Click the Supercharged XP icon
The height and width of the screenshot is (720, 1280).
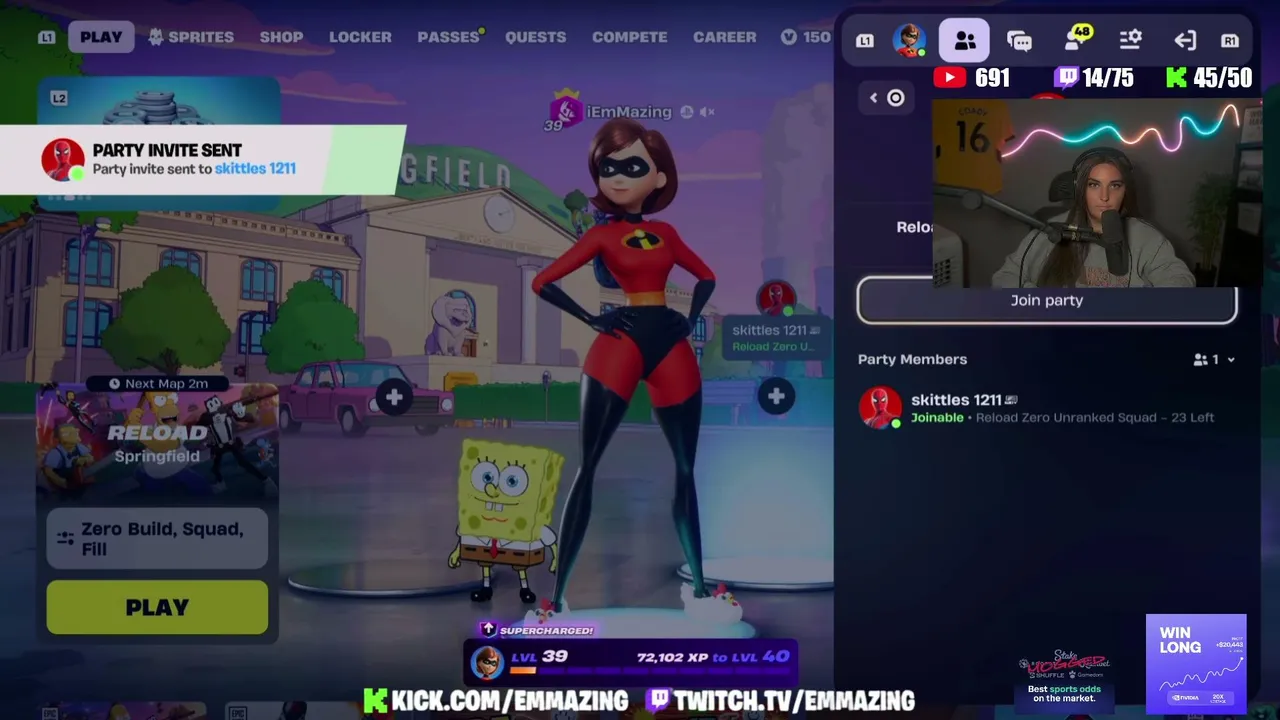488,629
